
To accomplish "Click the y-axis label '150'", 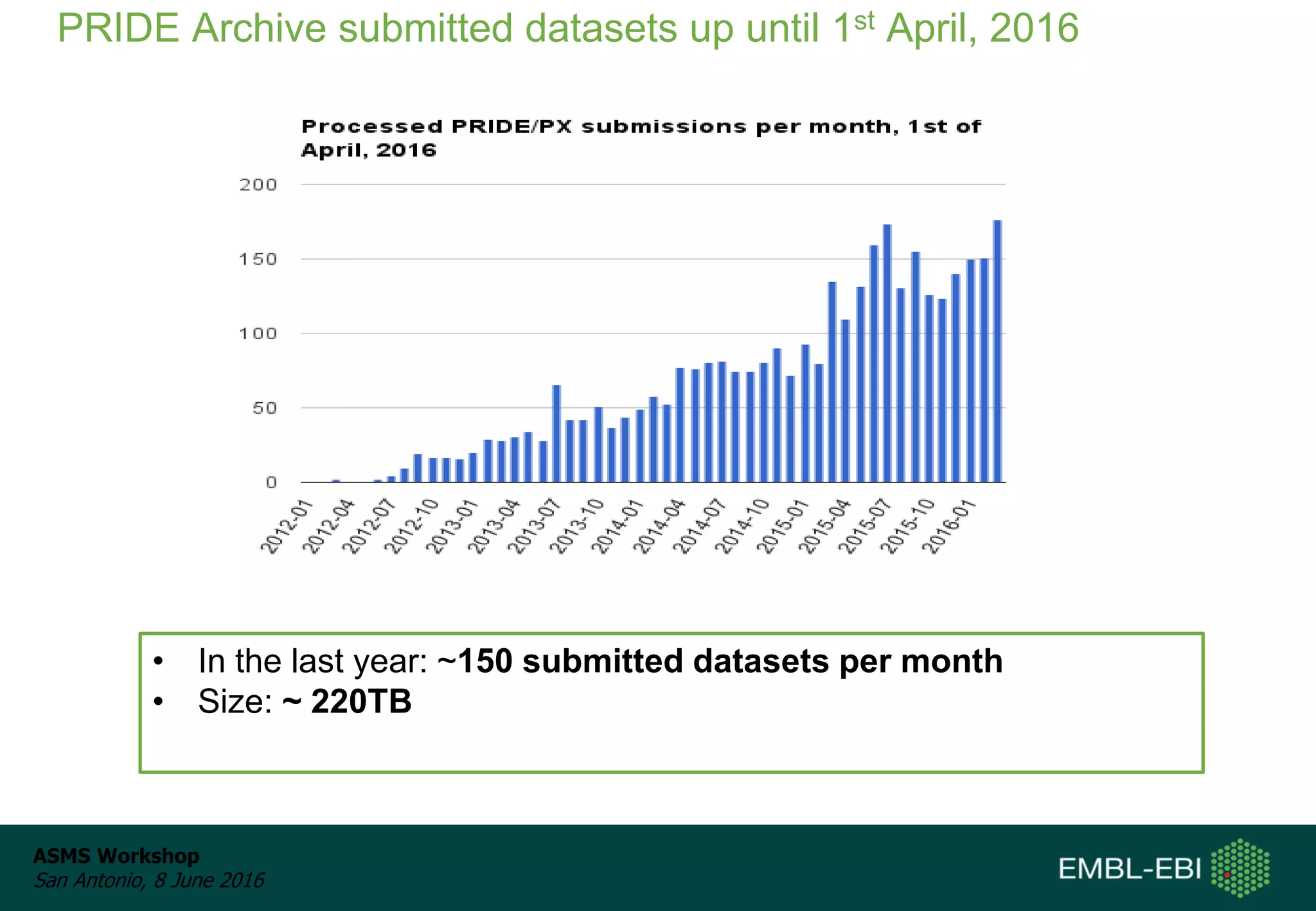I will point(258,260).
